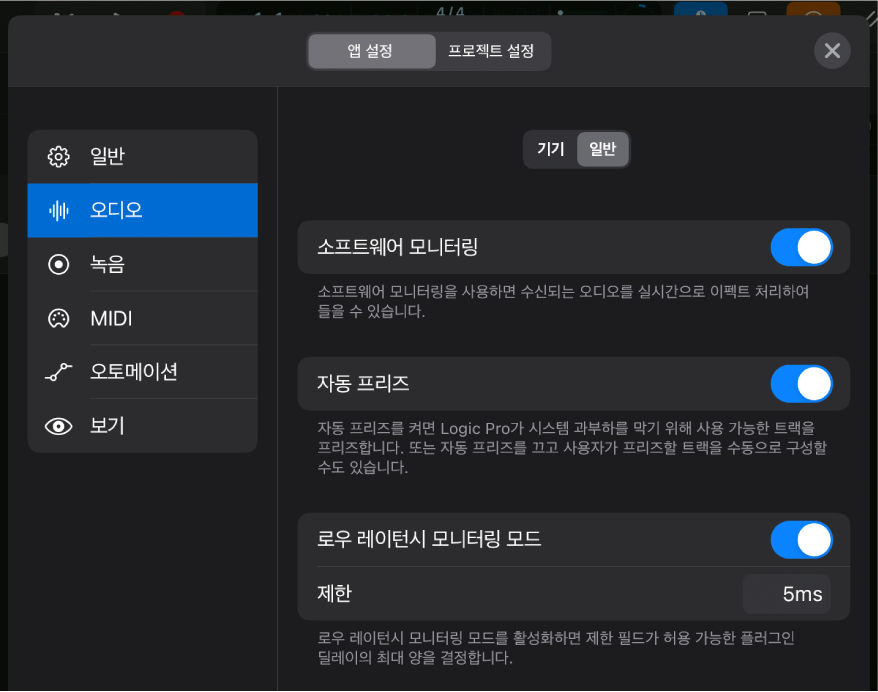Image resolution: width=878 pixels, height=692 pixels.
Task: Select the 기기 segment
Action: tap(550, 149)
